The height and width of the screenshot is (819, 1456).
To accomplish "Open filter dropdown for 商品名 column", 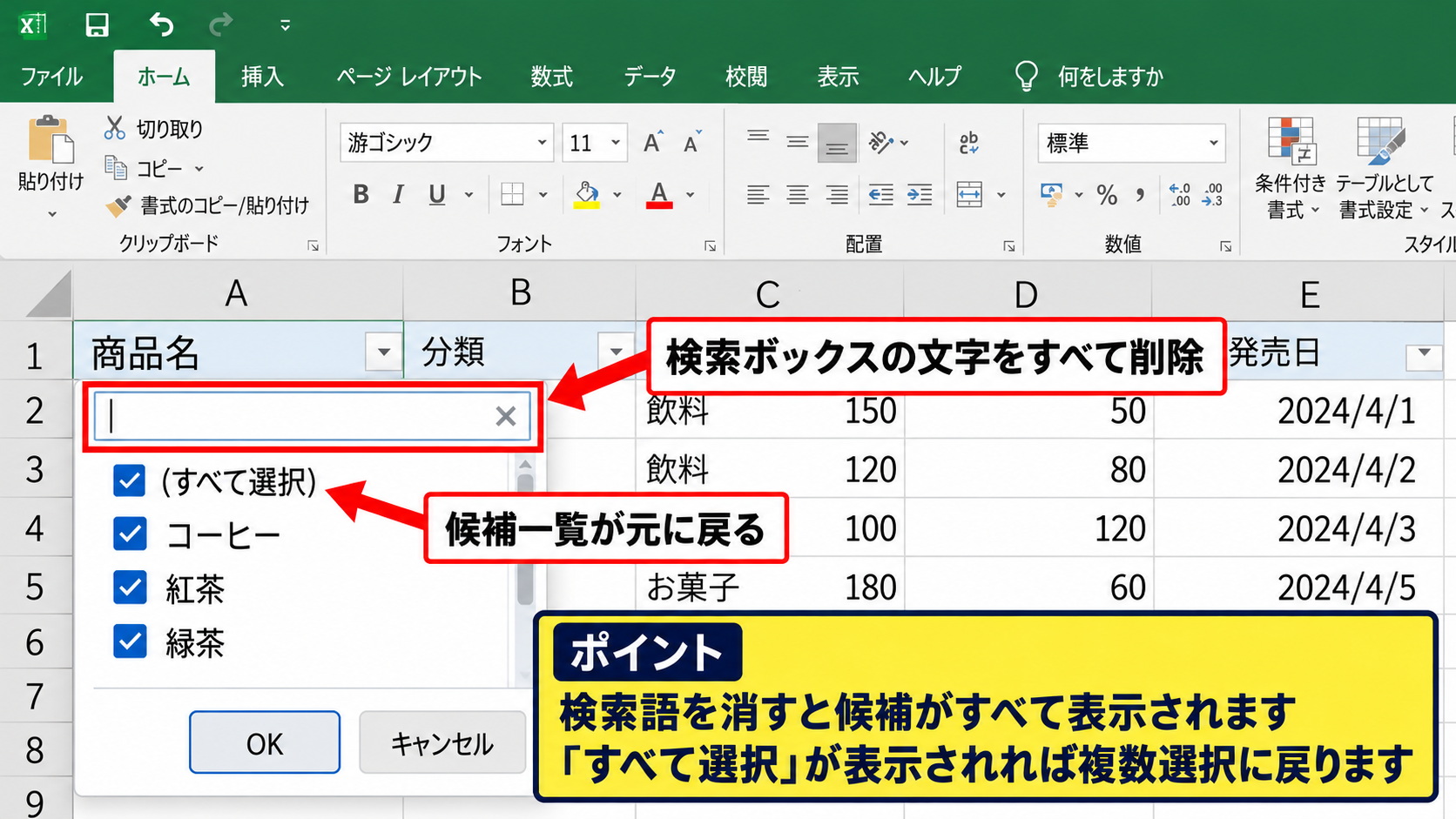I will [384, 352].
